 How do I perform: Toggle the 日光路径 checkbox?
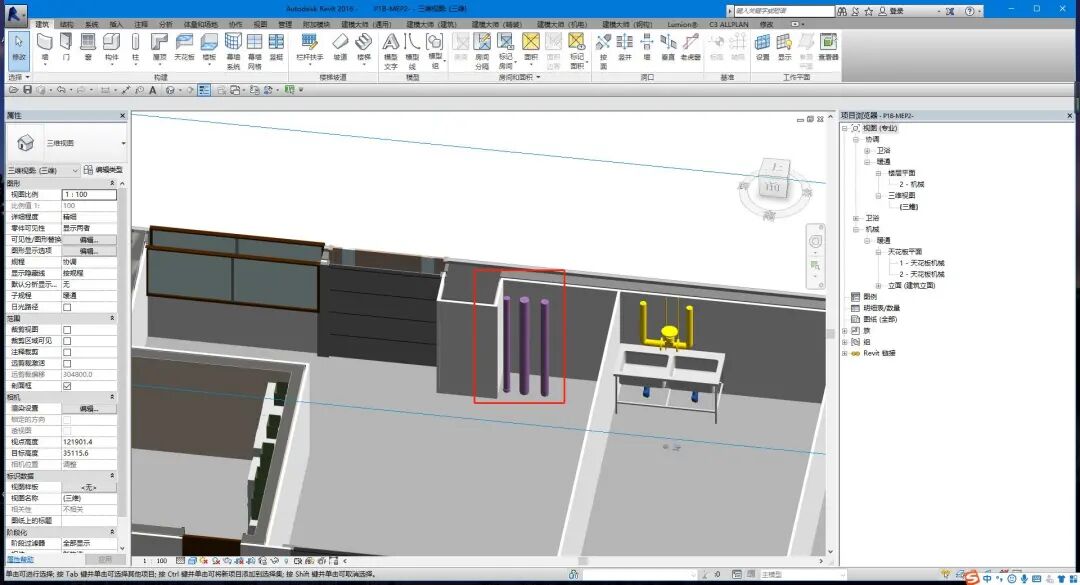coord(67,307)
